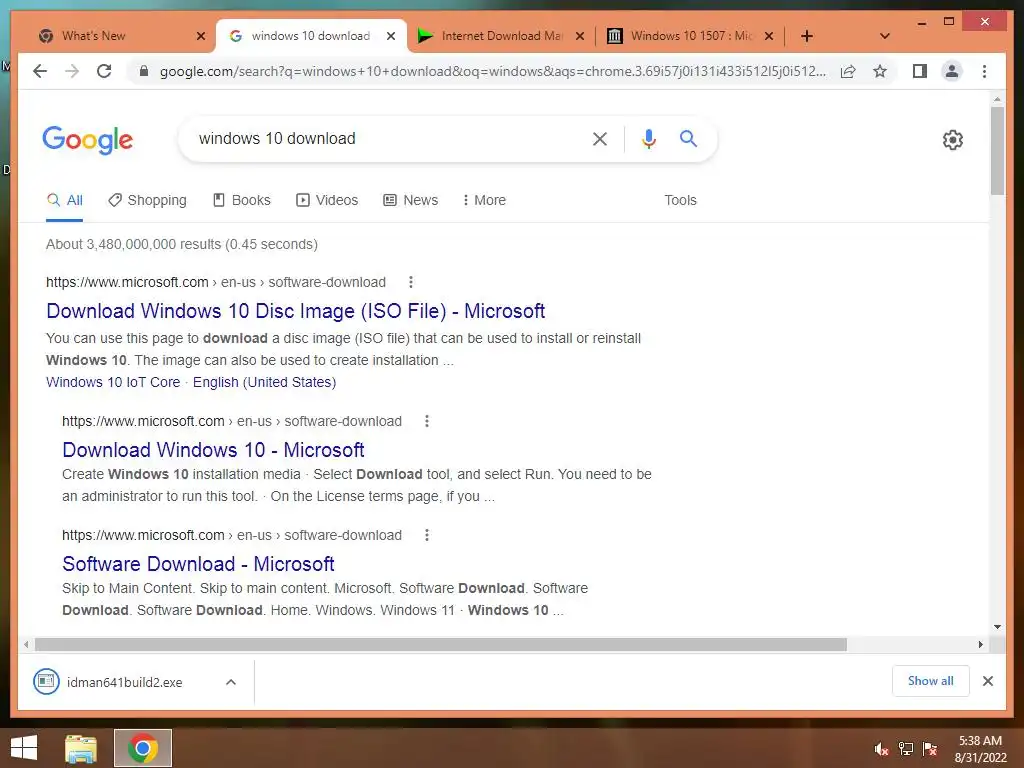The image size is (1024, 768).
Task: Select the Videos results filter
Action: (327, 200)
